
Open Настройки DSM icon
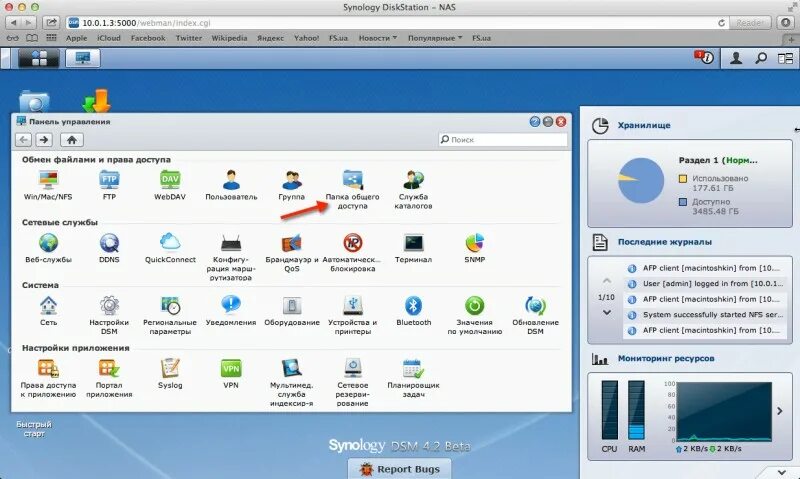click(109, 315)
